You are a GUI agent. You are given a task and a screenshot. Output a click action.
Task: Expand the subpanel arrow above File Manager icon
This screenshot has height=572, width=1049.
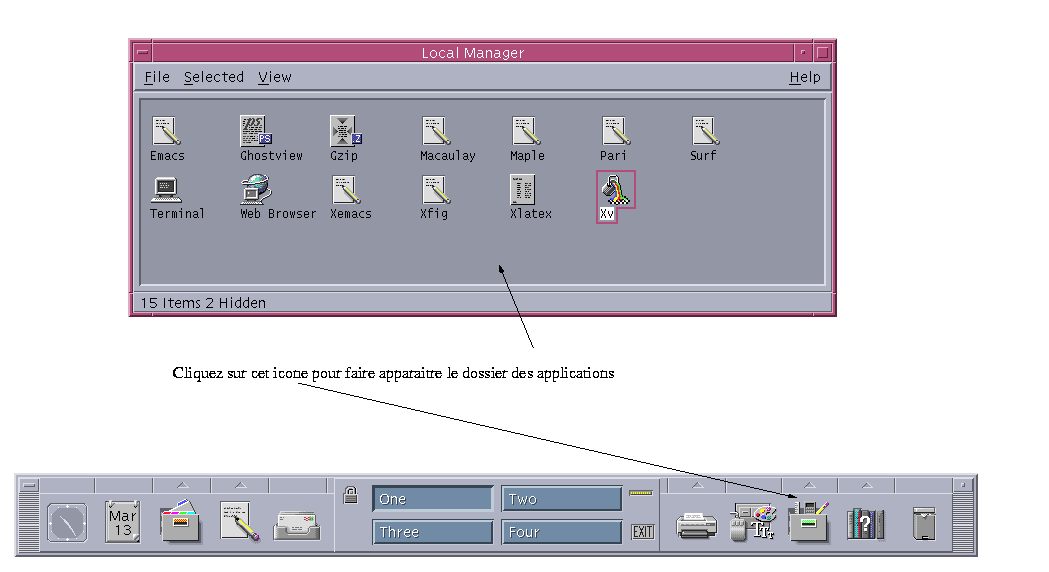click(182, 485)
